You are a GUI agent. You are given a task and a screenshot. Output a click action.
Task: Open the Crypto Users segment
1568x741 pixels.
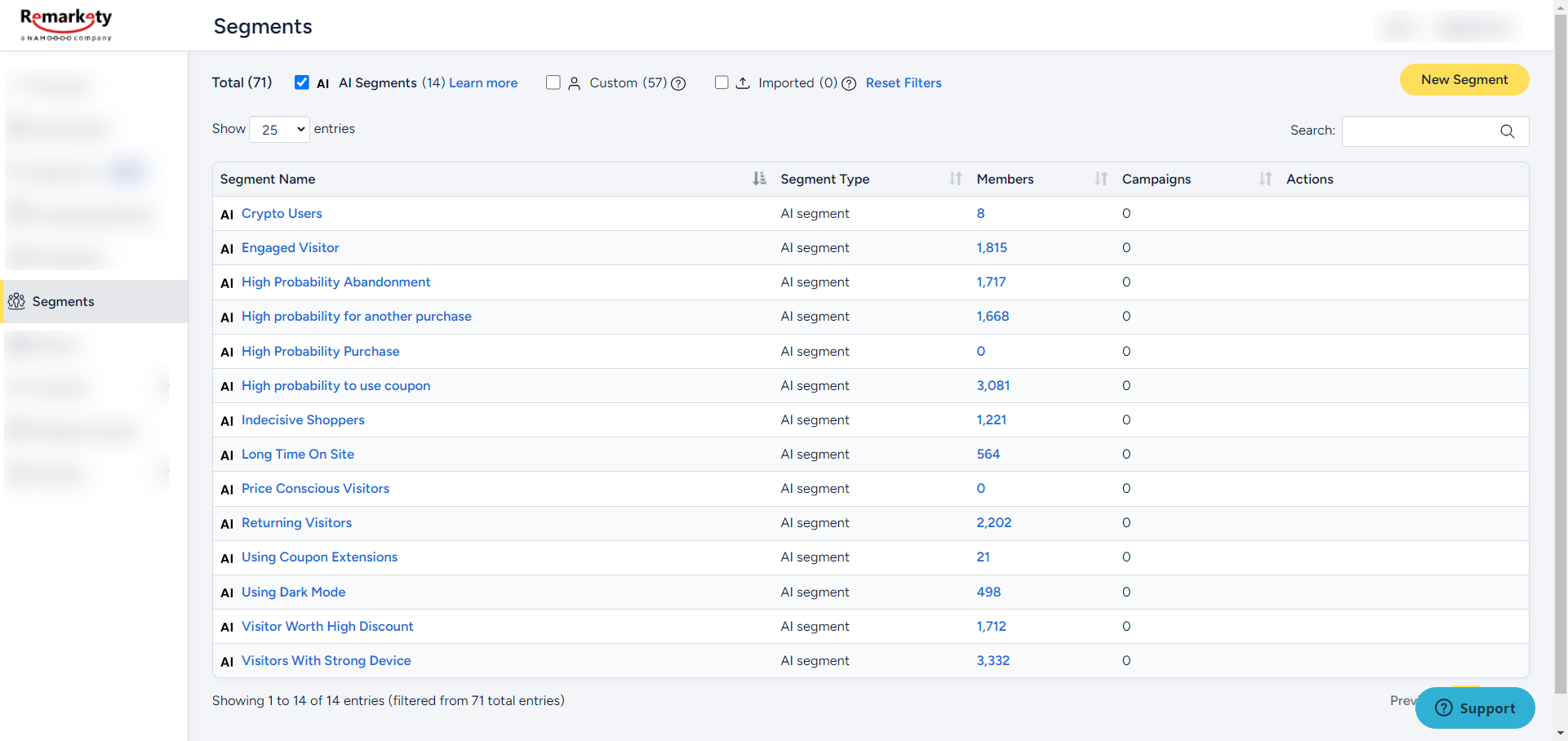pos(282,213)
